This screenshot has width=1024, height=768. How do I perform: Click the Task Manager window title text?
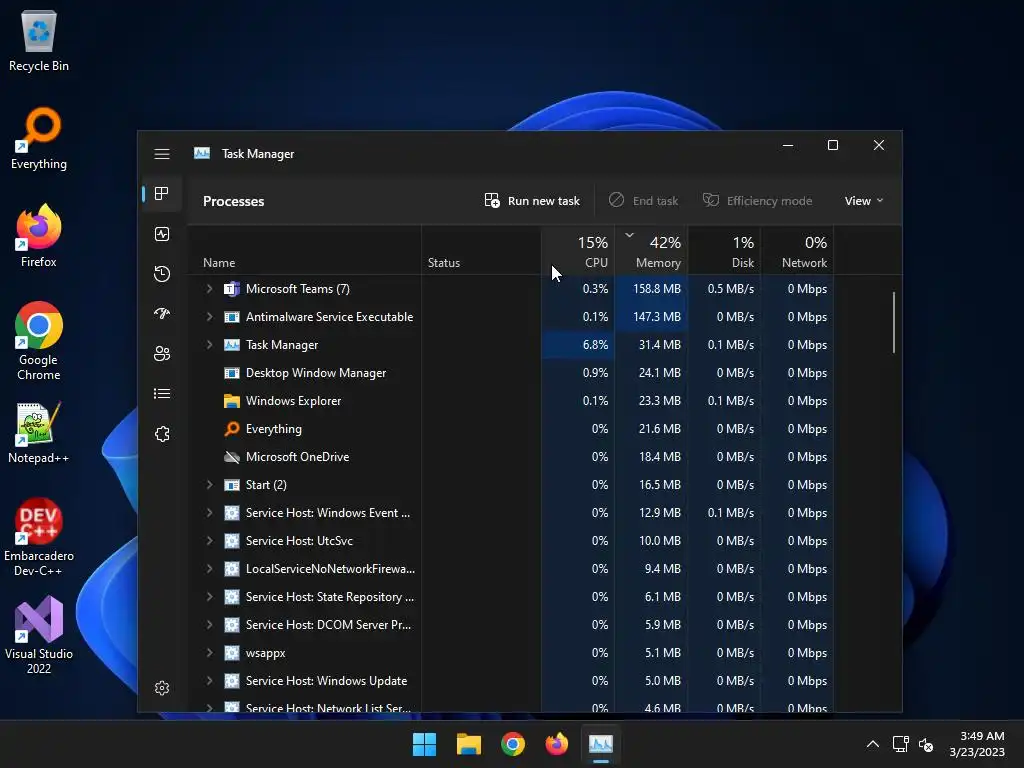click(x=258, y=154)
